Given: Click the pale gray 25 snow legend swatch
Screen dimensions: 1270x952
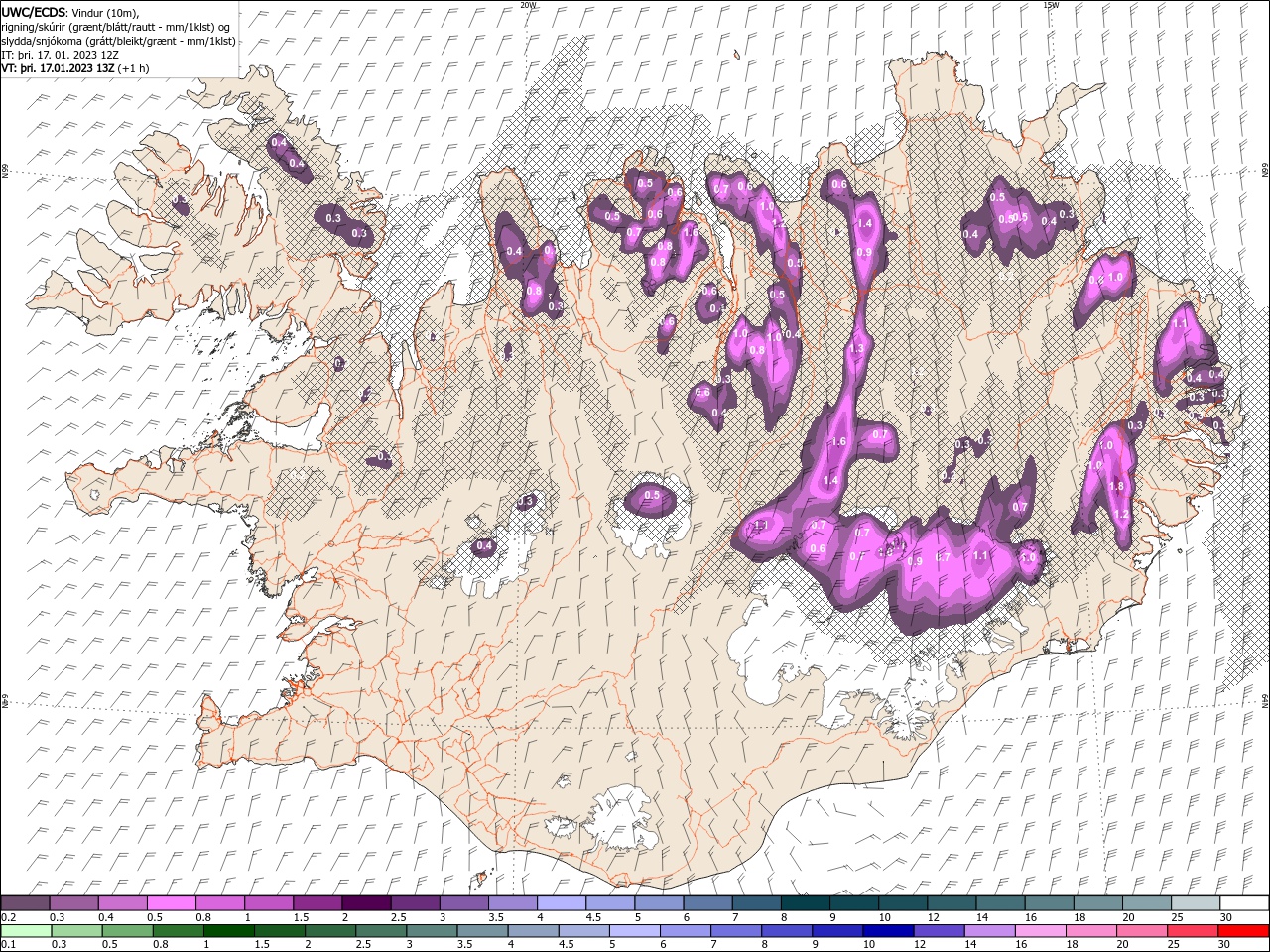Looking at the screenshot, I should [1195, 903].
